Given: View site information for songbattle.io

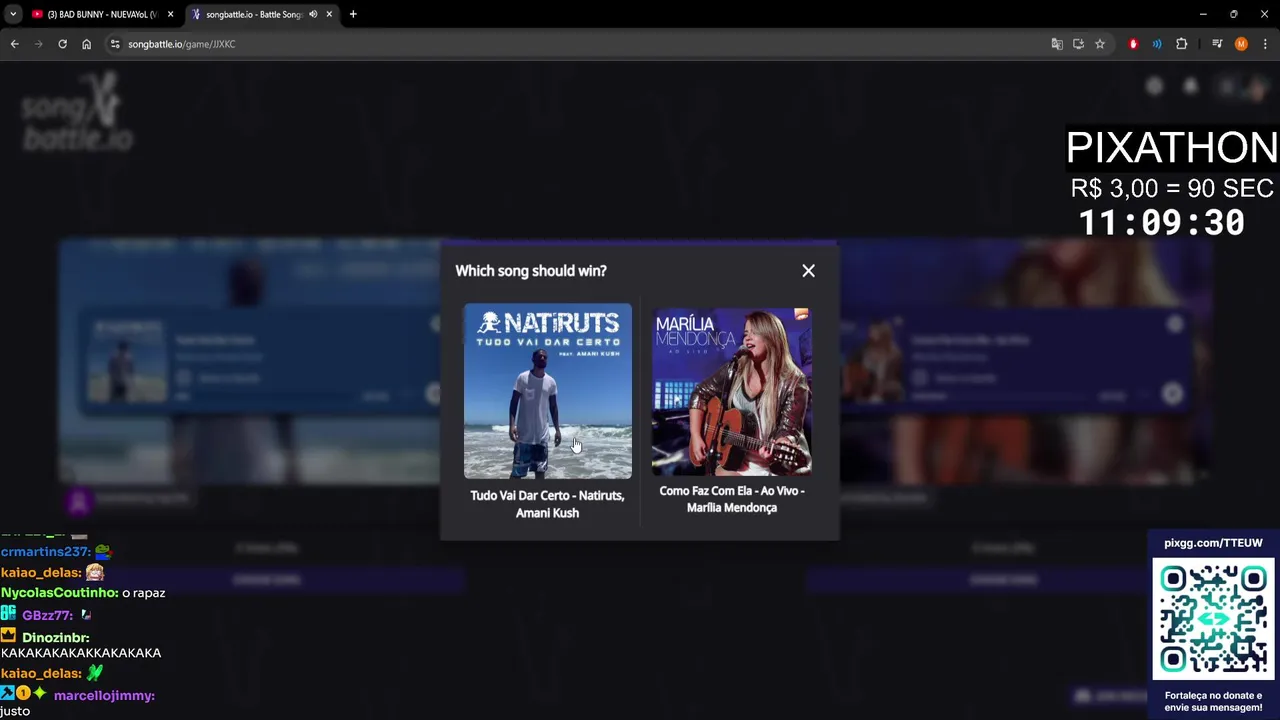Looking at the screenshot, I should [x=115, y=44].
